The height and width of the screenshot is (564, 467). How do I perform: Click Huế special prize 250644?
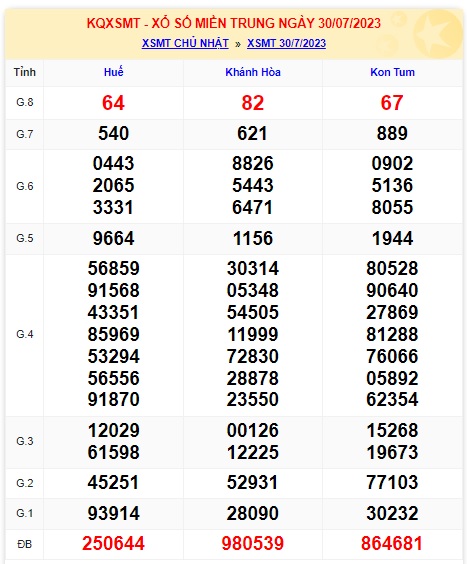point(113,543)
